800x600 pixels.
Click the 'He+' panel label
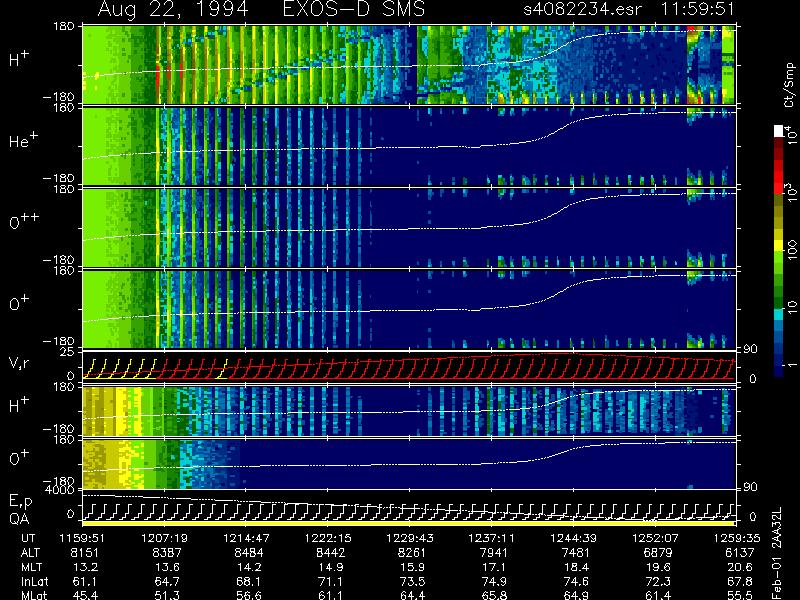coord(23,140)
